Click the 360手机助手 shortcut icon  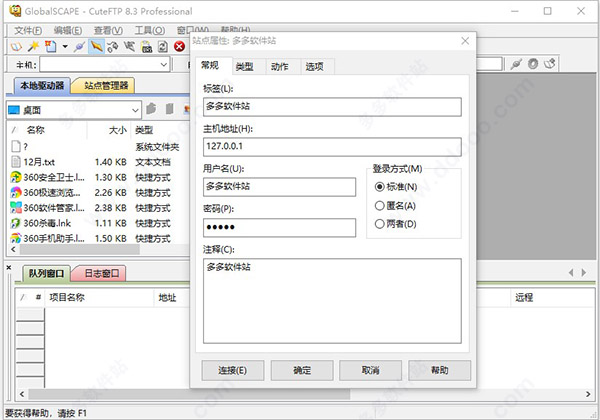(x=16, y=238)
